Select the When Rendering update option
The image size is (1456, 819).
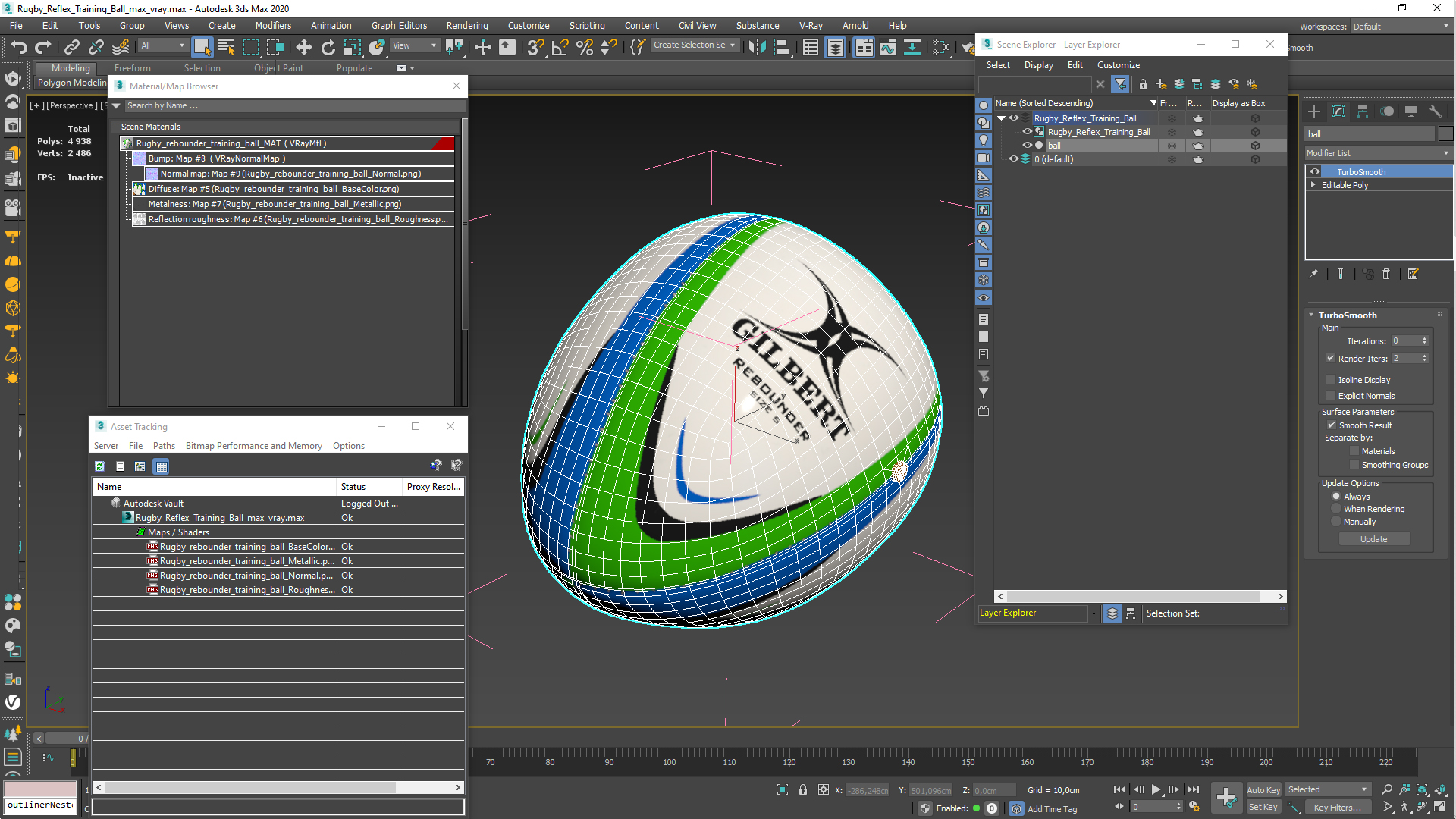(1336, 509)
